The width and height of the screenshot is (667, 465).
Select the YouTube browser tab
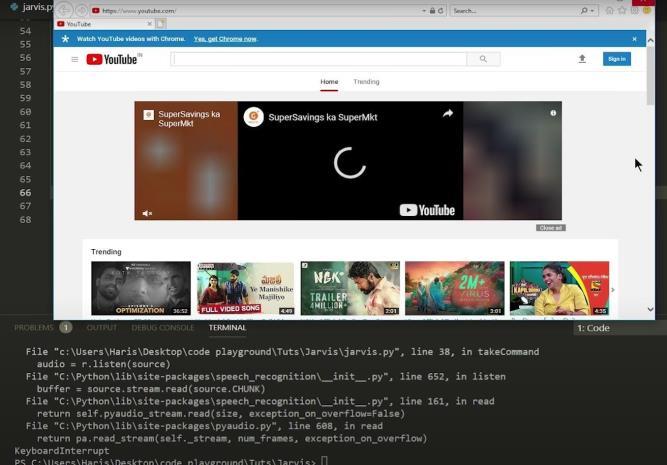[105, 24]
